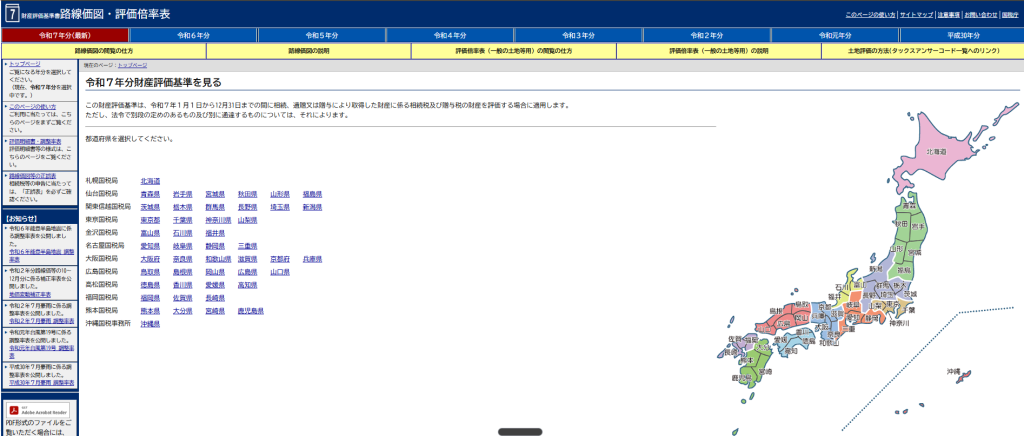Click the 沖縄県 link in the list
Screen dimensions: 1024x436
tap(151, 324)
